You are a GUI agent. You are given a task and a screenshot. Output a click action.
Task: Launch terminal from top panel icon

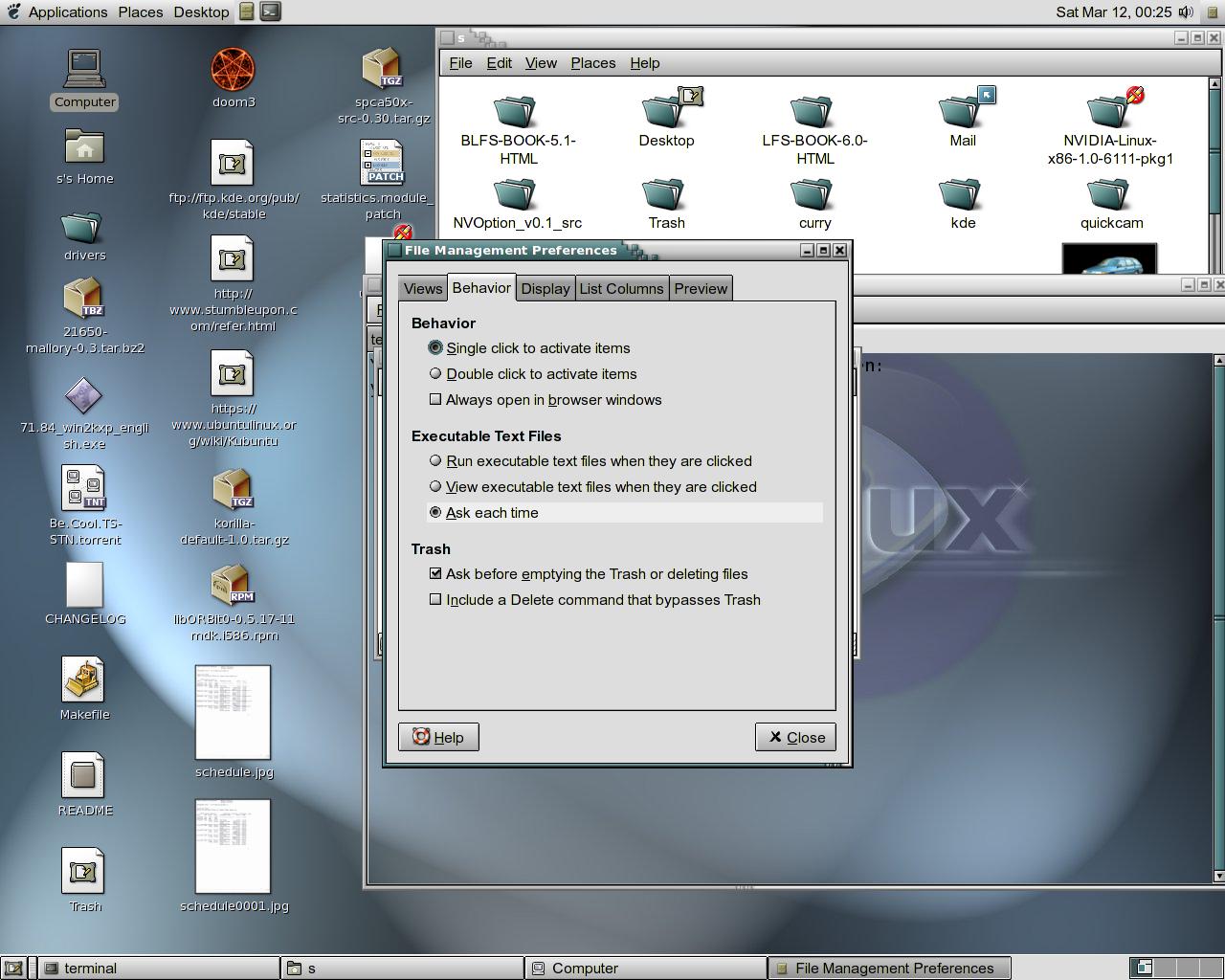[x=271, y=11]
